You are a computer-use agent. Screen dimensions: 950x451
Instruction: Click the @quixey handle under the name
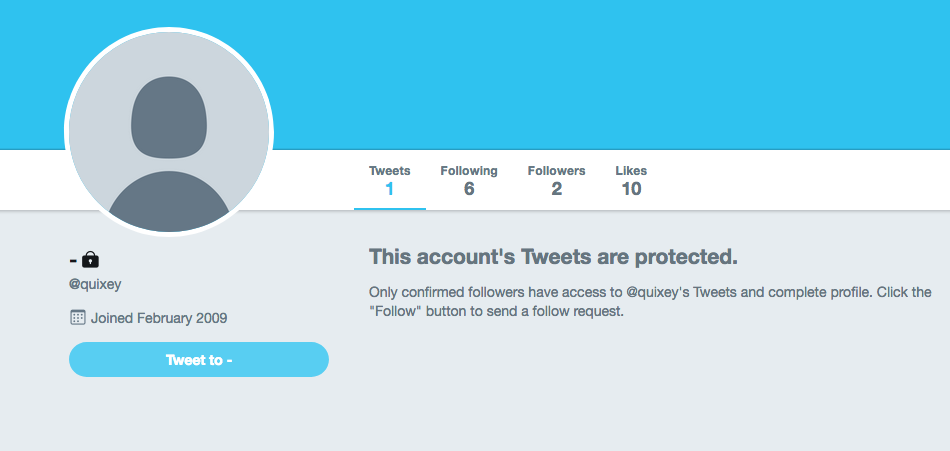coord(95,284)
